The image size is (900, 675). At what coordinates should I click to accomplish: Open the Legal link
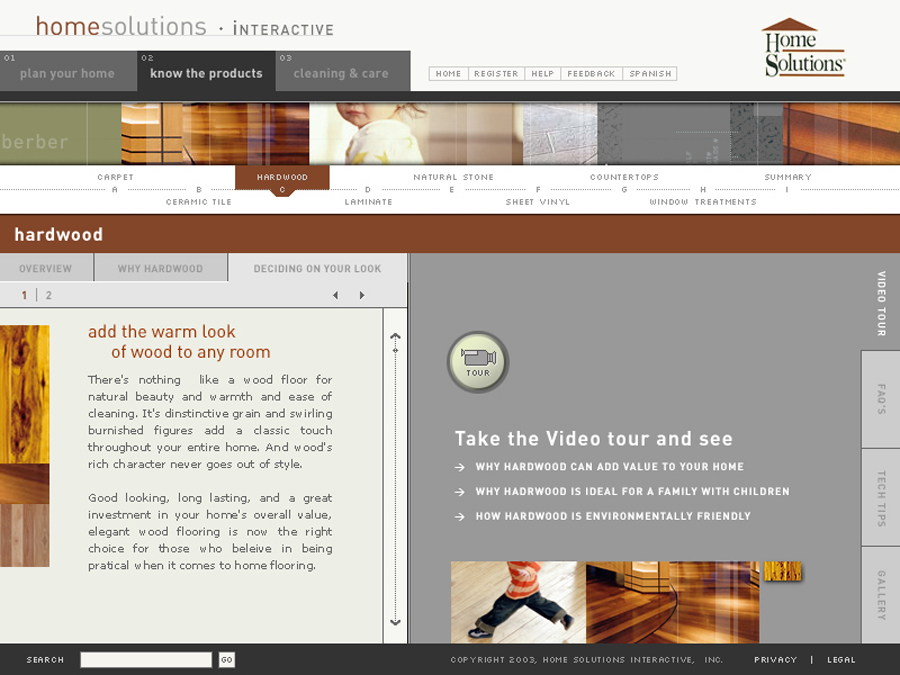(x=841, y=660)
